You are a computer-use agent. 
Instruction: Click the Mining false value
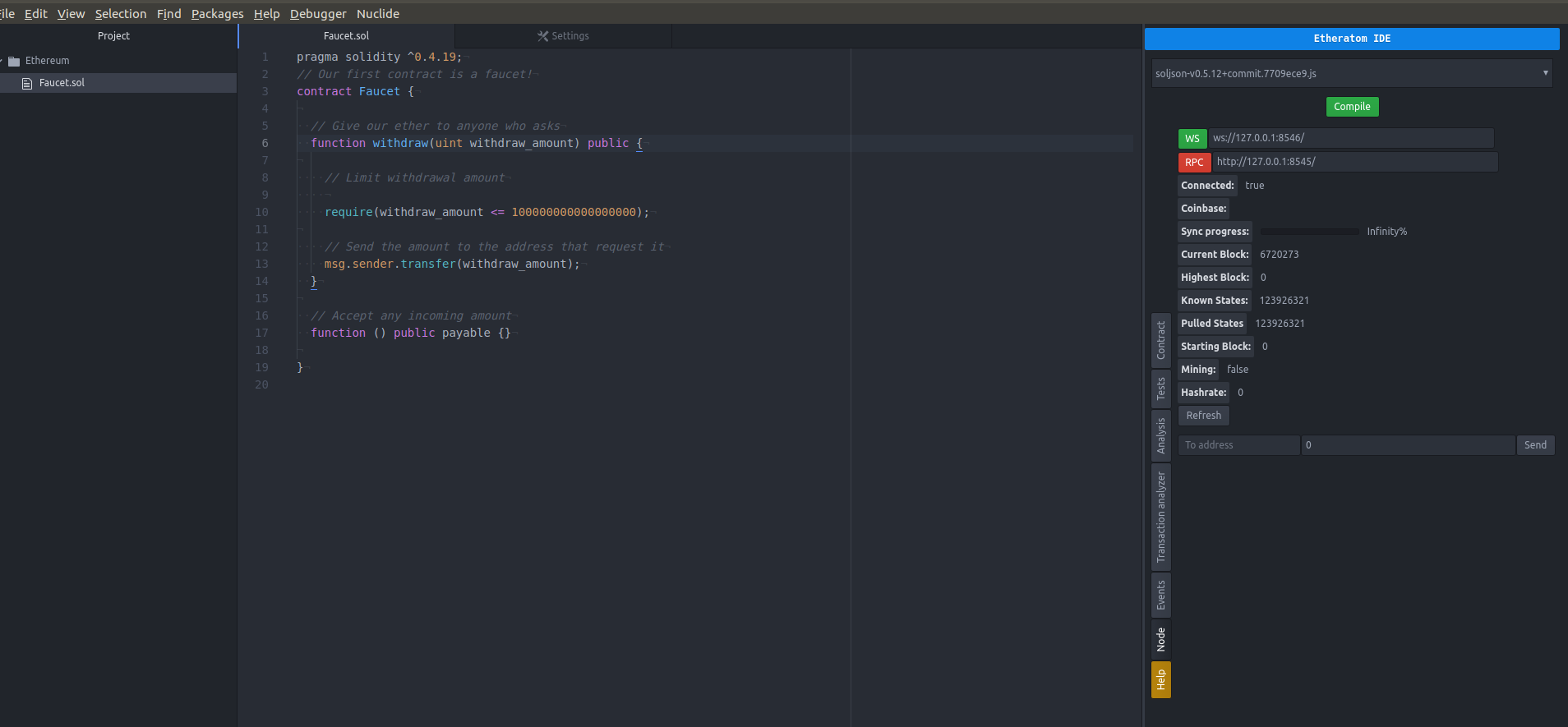(1237, 370)
